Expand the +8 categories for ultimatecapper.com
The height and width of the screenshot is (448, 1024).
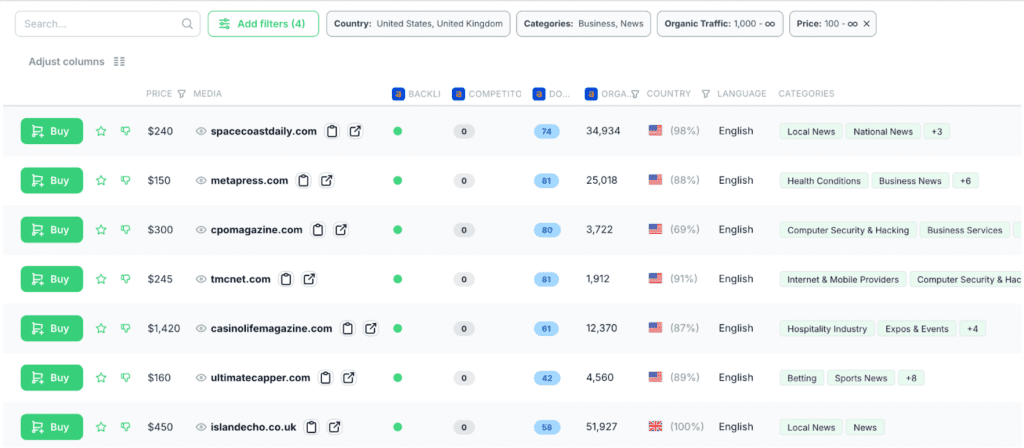click(x=911, y=378)
